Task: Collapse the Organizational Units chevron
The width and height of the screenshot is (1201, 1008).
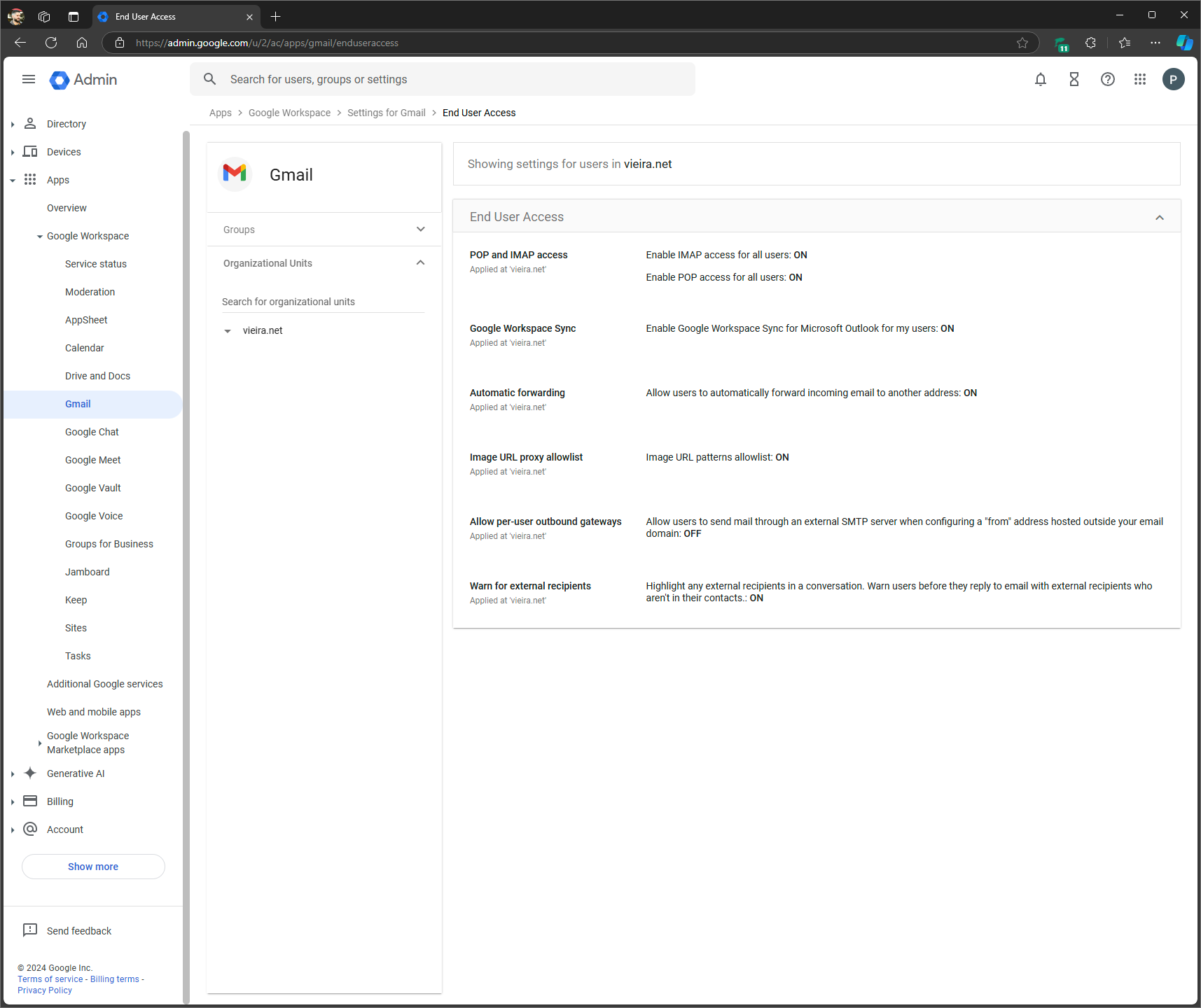Action: pyautogui.click(x=421, y=262)
